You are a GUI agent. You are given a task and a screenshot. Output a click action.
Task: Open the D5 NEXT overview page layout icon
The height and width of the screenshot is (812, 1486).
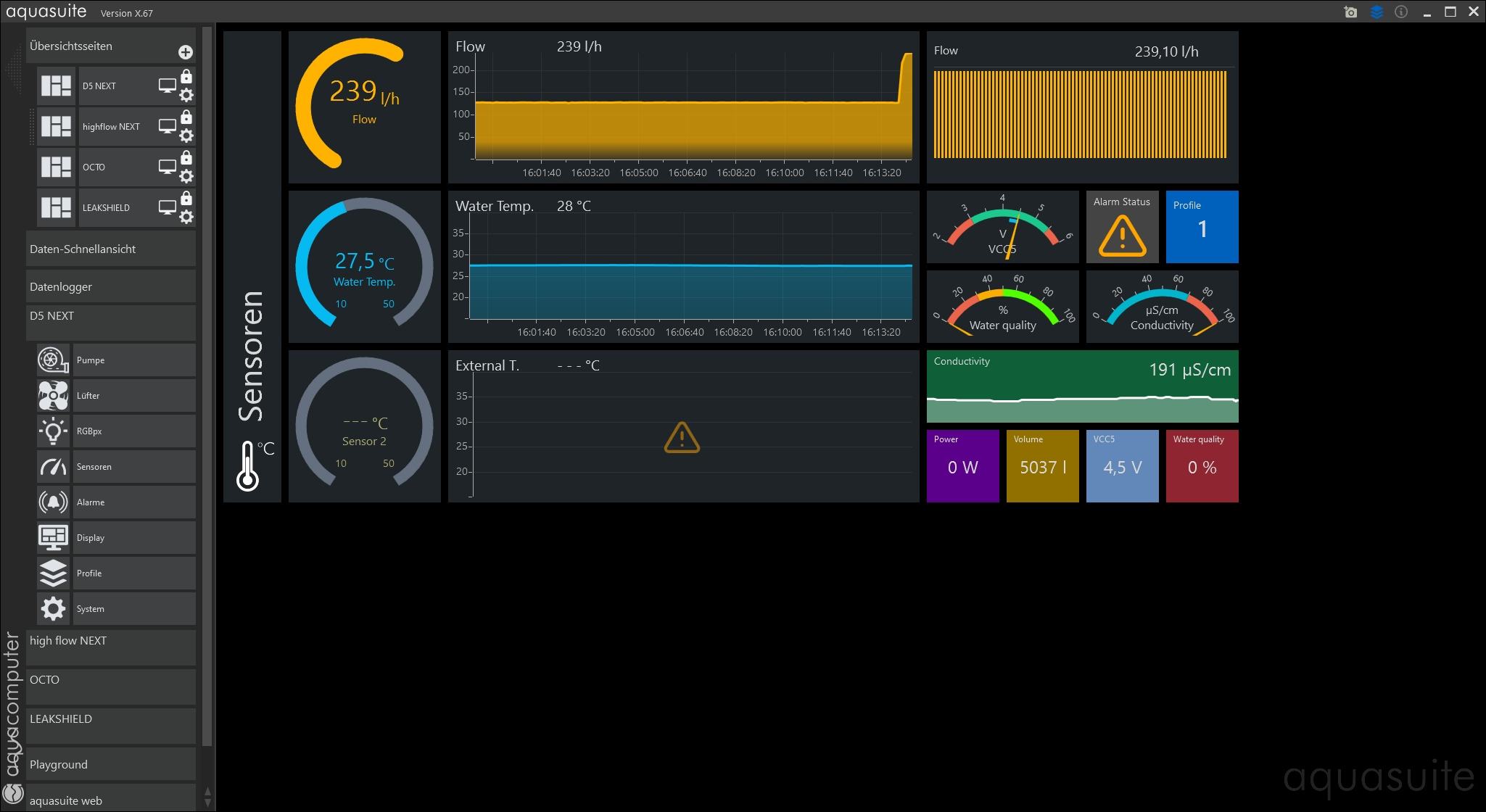click(56, 86)
